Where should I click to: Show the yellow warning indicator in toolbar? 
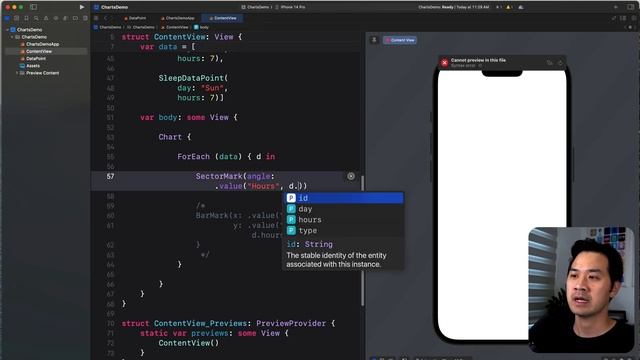point(509,7)
